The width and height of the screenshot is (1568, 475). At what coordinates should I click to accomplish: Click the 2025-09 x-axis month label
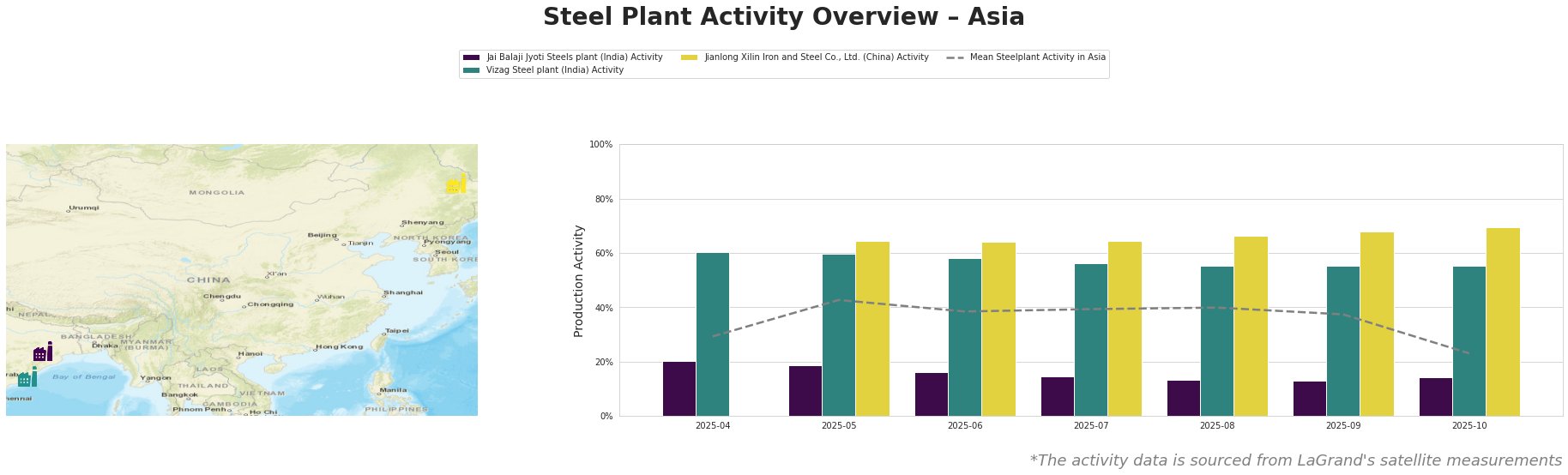coord(1343,425)
